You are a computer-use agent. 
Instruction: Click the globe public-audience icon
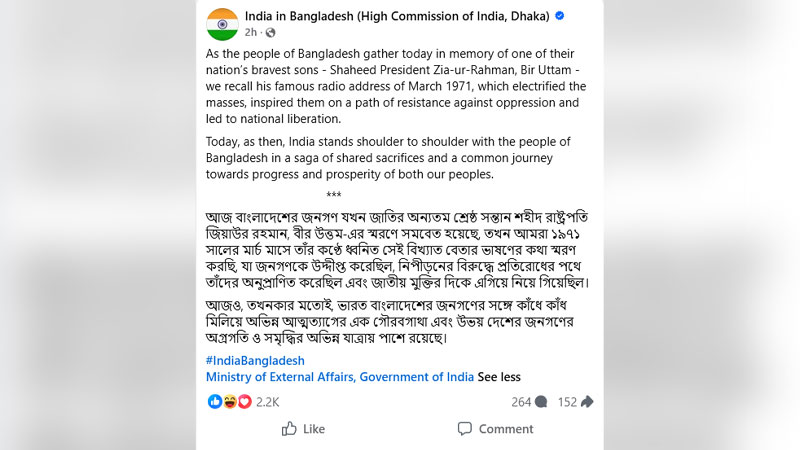(270, 33)
